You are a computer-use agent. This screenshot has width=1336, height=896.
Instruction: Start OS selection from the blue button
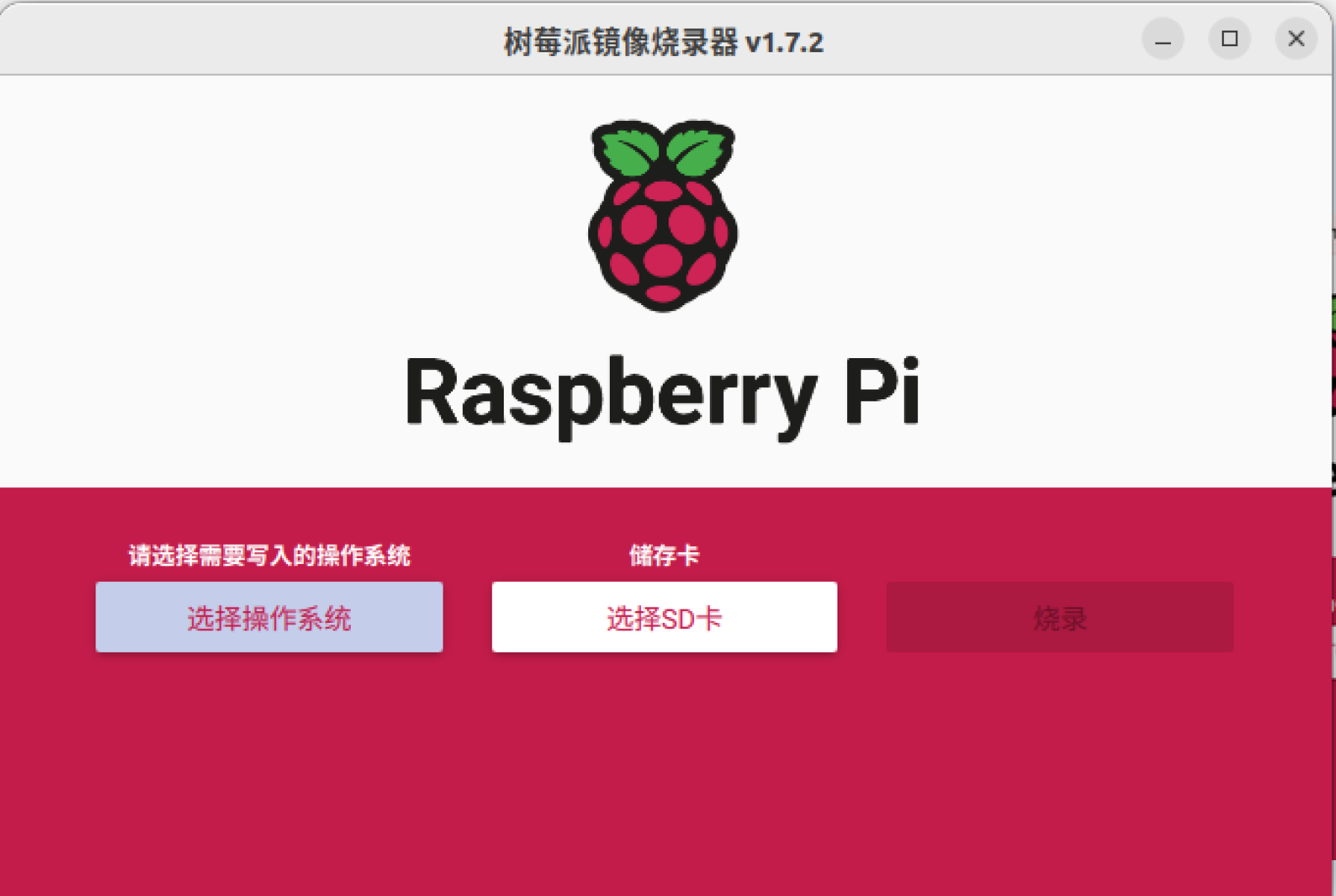tap(269, 617)
